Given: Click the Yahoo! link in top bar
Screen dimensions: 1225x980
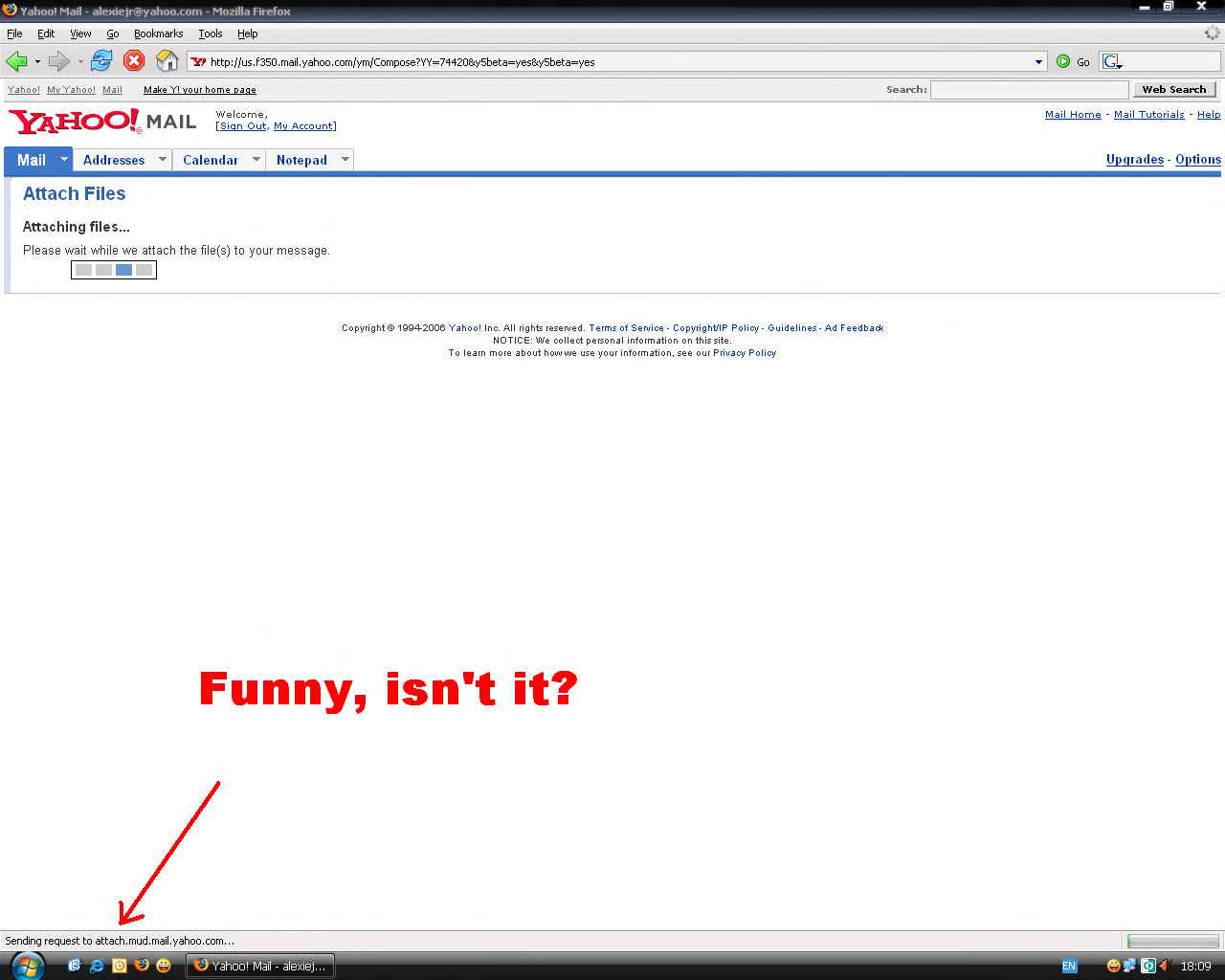Looking at the screenshot, I should [24, 90].
